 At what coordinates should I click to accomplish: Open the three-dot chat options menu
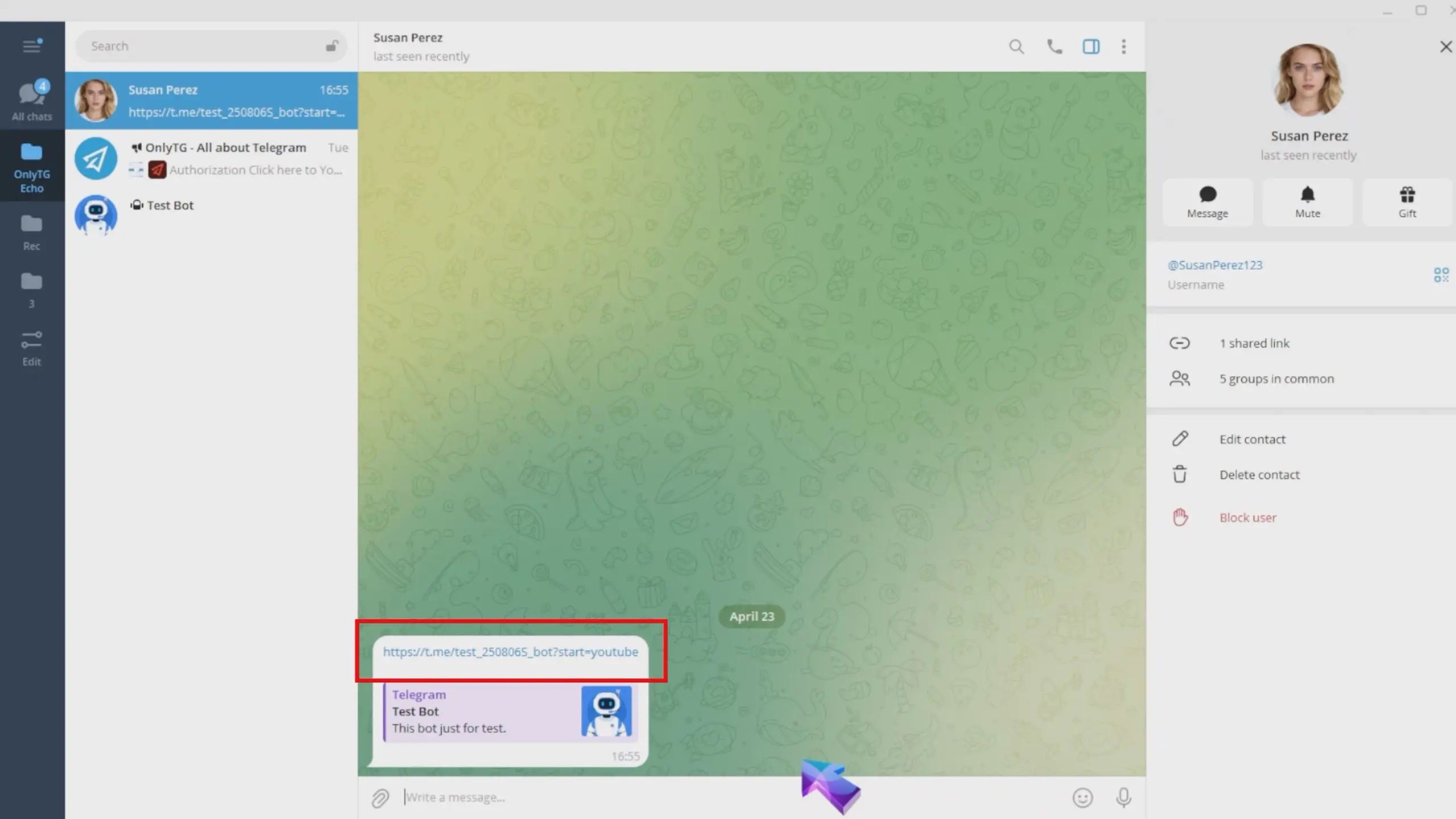1123,47
